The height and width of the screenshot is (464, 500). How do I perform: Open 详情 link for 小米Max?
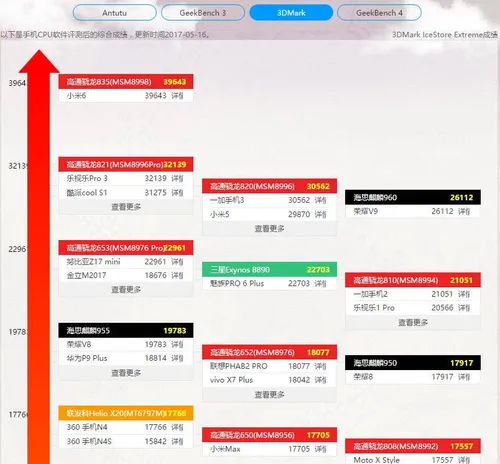pyautogui.click(x=321, y=449)
